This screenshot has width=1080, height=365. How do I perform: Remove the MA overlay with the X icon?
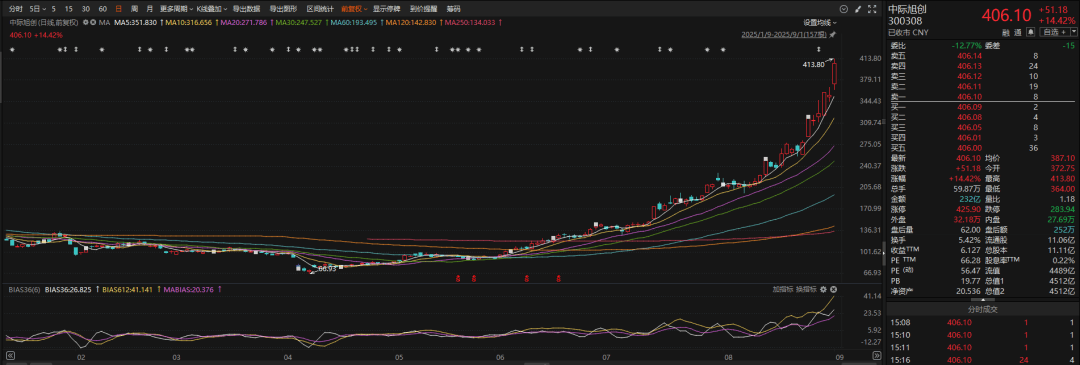coord(94,22)
